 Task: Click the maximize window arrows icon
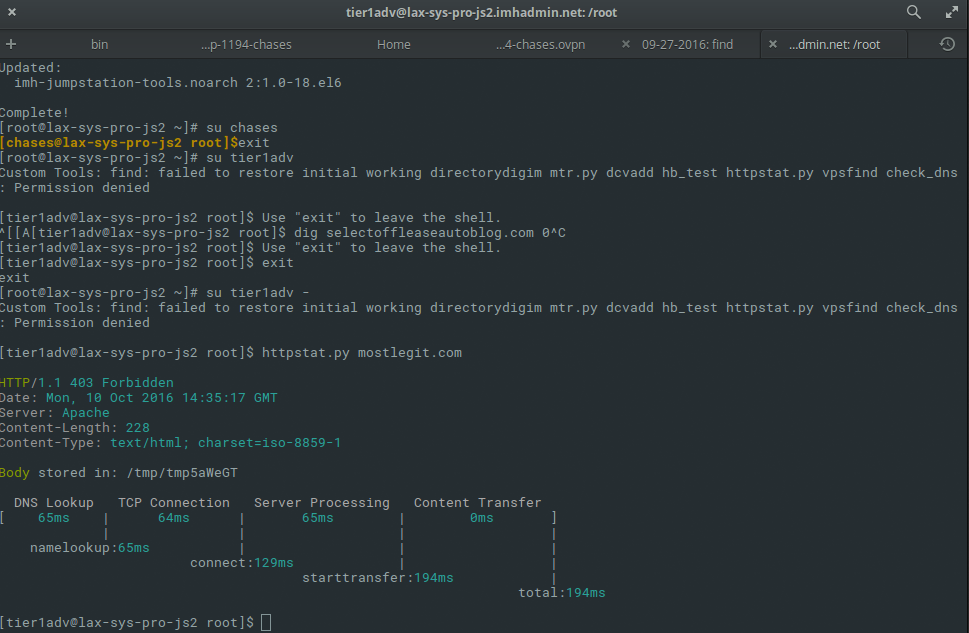pyautogui.click(x=952, y=13)
